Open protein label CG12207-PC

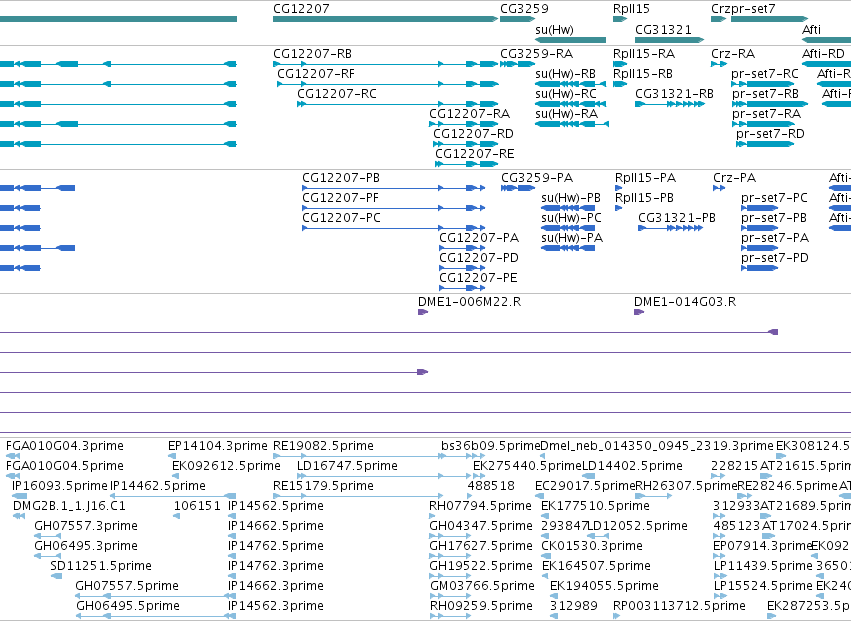pyautogui.click(x=341, y=218)
